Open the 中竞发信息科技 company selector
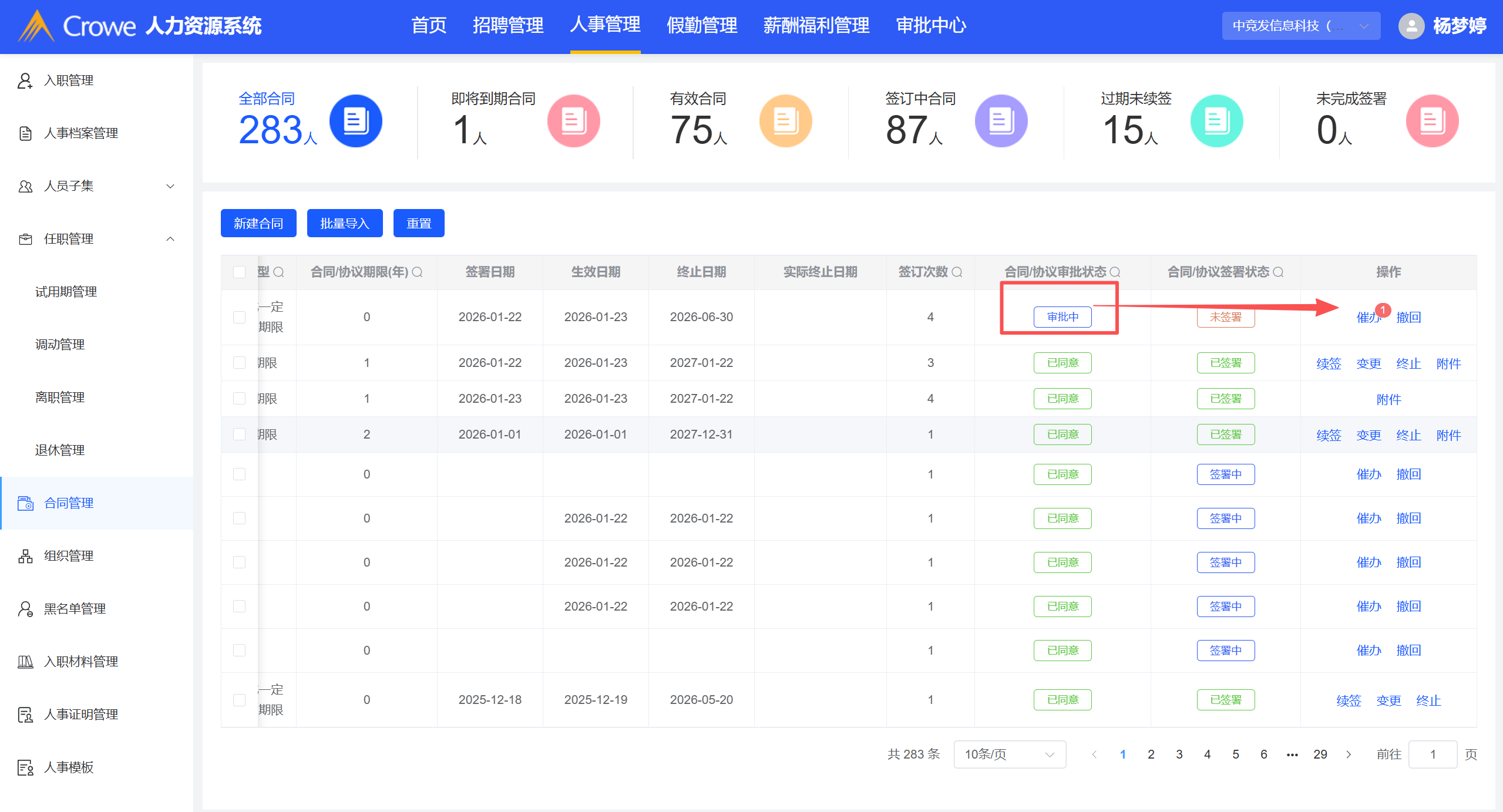Screen dimensions: 1503x812 point(1300,26)
